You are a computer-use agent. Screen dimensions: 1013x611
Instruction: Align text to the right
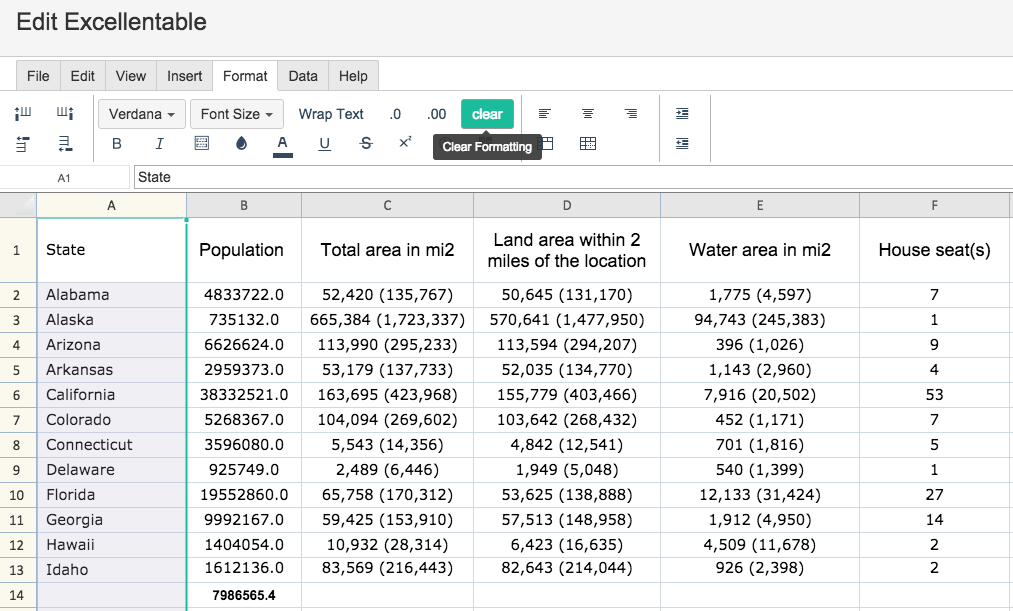(631, 114)
